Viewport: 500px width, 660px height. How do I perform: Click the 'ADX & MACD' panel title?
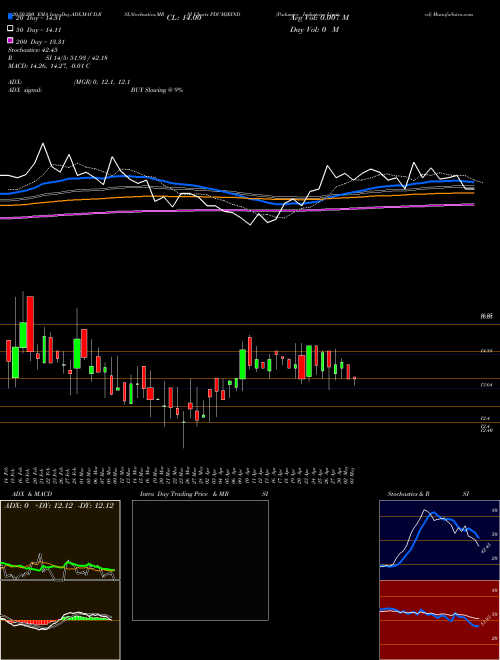32,494
